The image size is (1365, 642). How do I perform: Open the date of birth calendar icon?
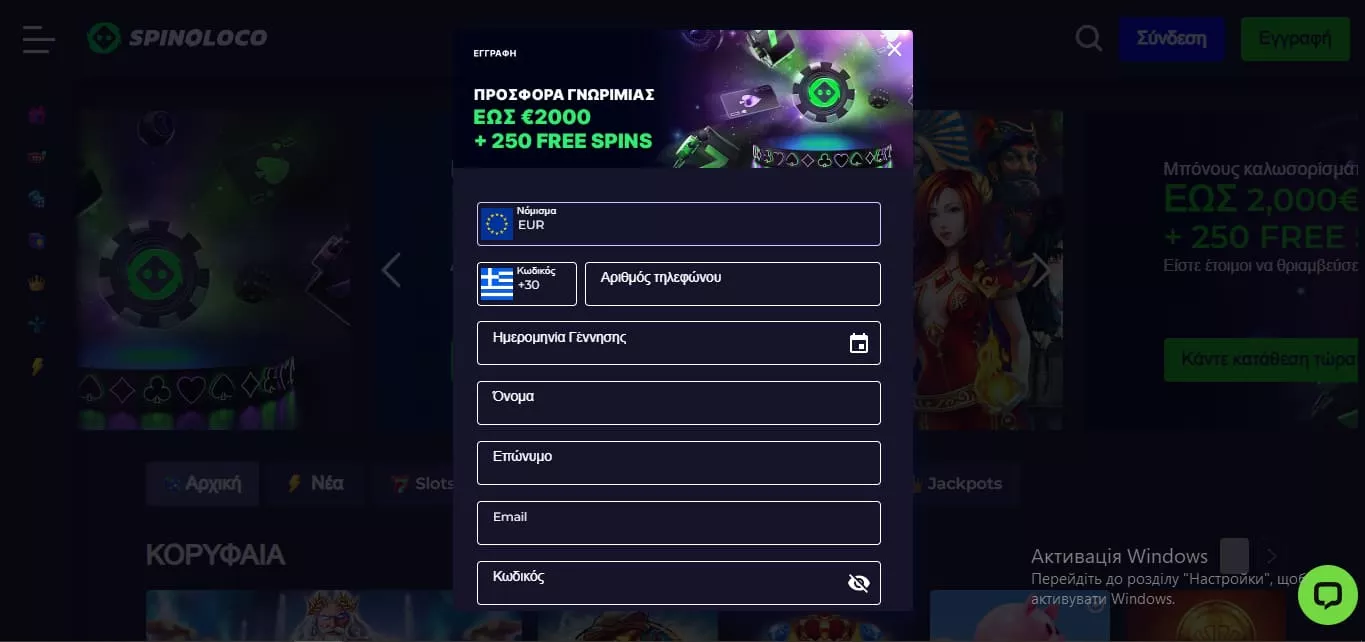coord(858,344)
